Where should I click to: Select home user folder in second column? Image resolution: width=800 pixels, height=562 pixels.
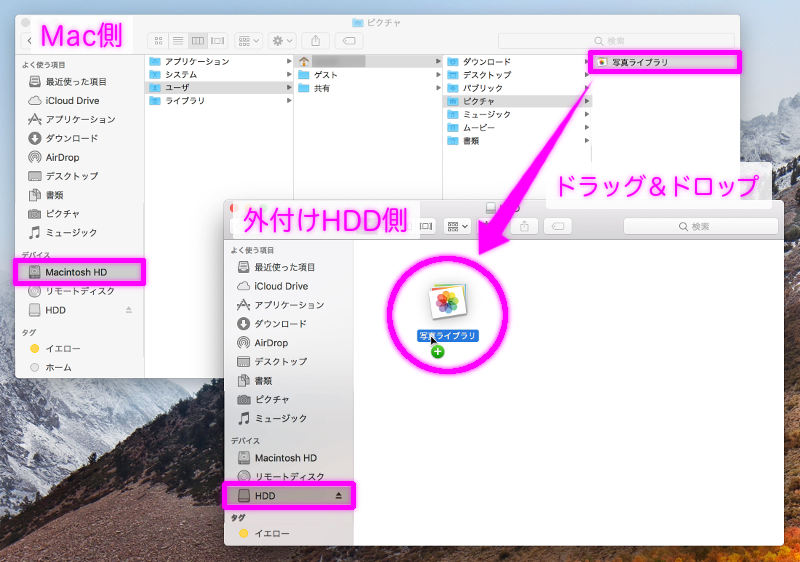(368, 61)
